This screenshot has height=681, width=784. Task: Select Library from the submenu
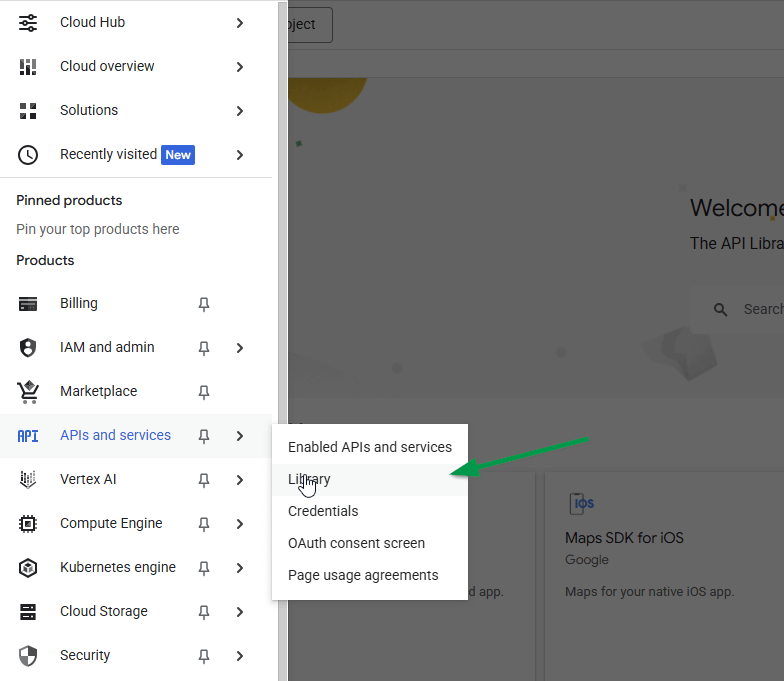click(x=370, y=480)
